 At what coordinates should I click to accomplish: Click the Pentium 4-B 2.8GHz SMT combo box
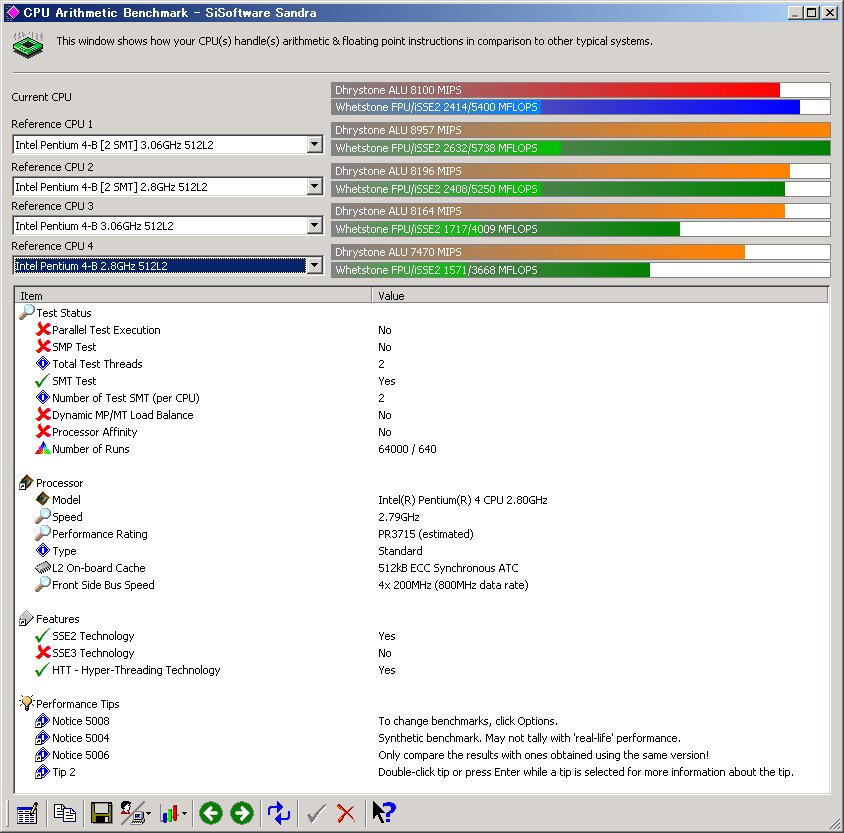click(x=167, y=187)
